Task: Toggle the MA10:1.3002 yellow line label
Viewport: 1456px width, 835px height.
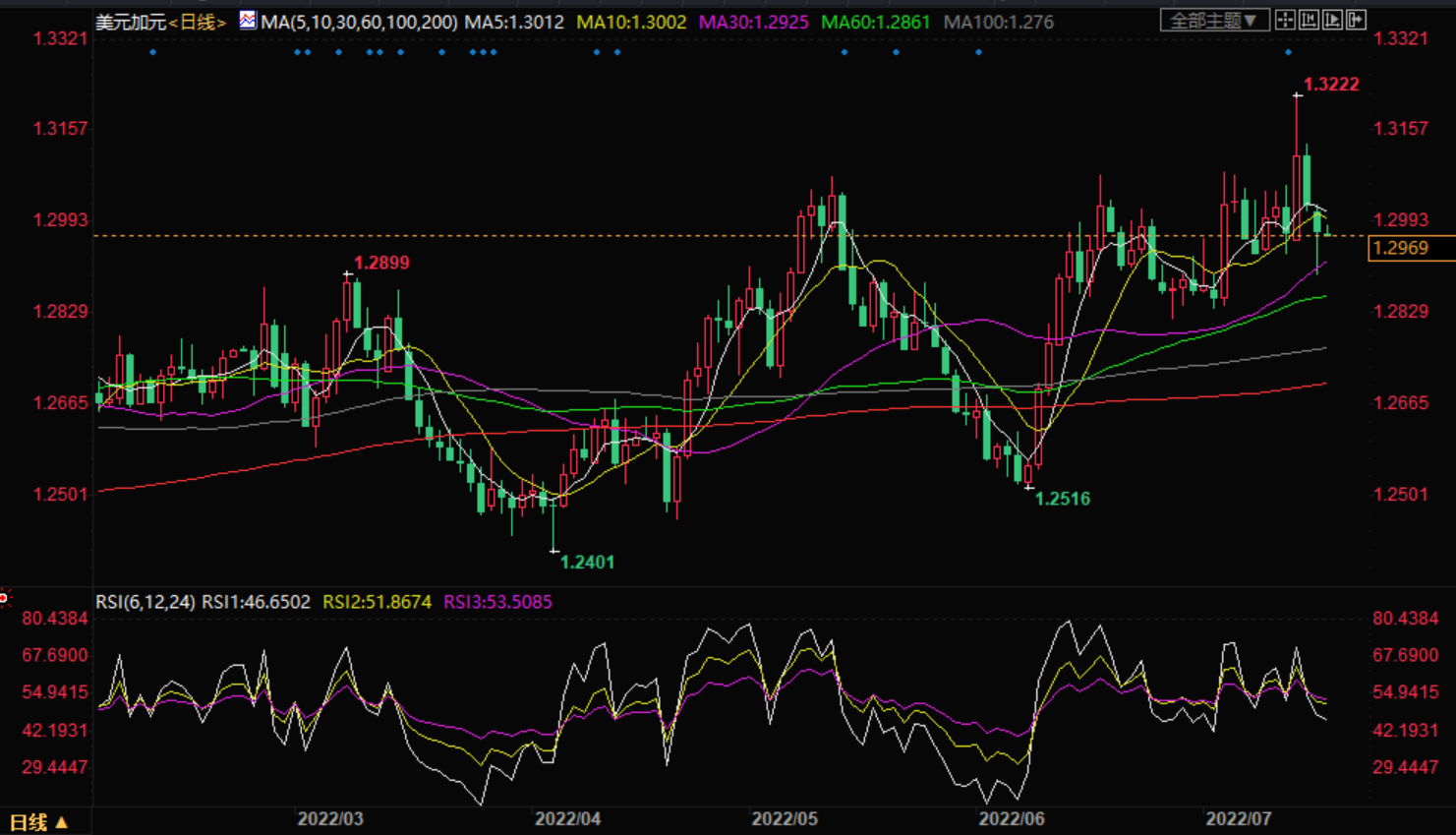Action: 631,22
